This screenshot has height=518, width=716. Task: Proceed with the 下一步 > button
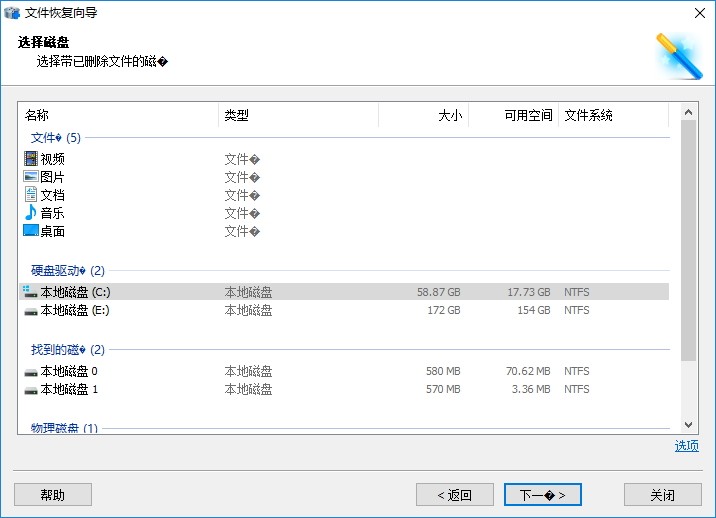click(x=542, y=495)
